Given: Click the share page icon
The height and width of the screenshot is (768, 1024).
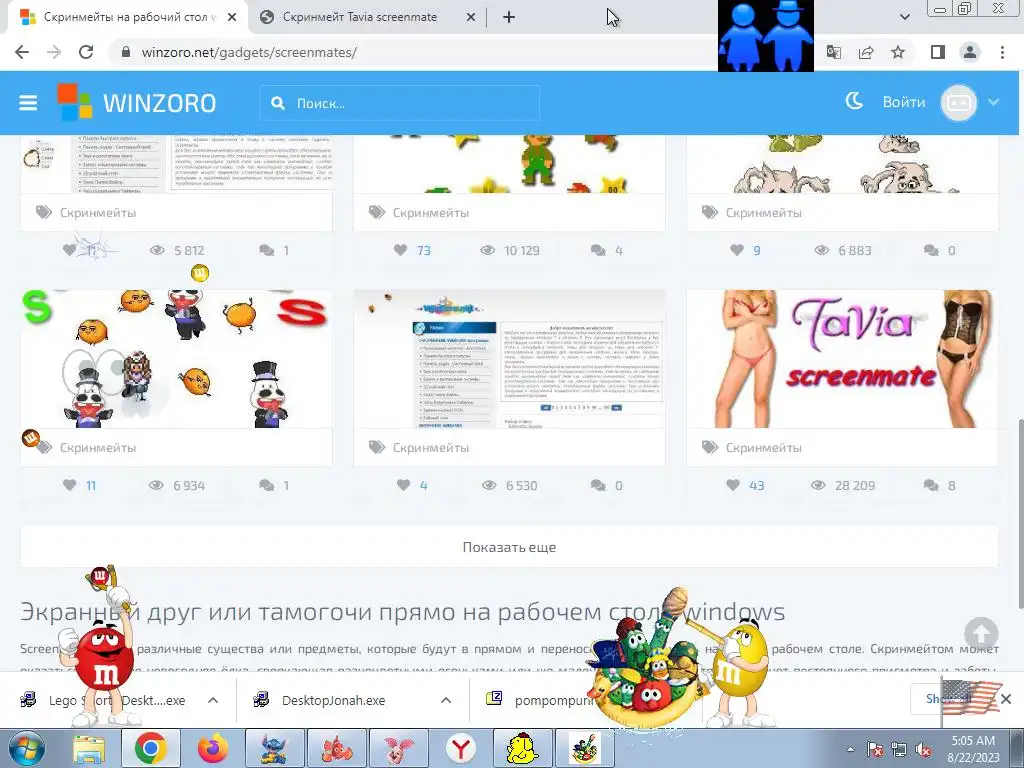Looking at the screenshot, I should point(866,52).
